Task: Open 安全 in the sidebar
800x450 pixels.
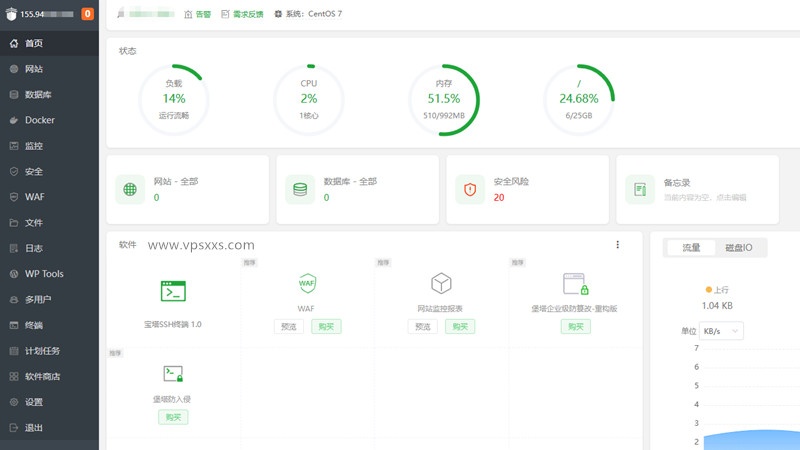Action: [49, 171]
